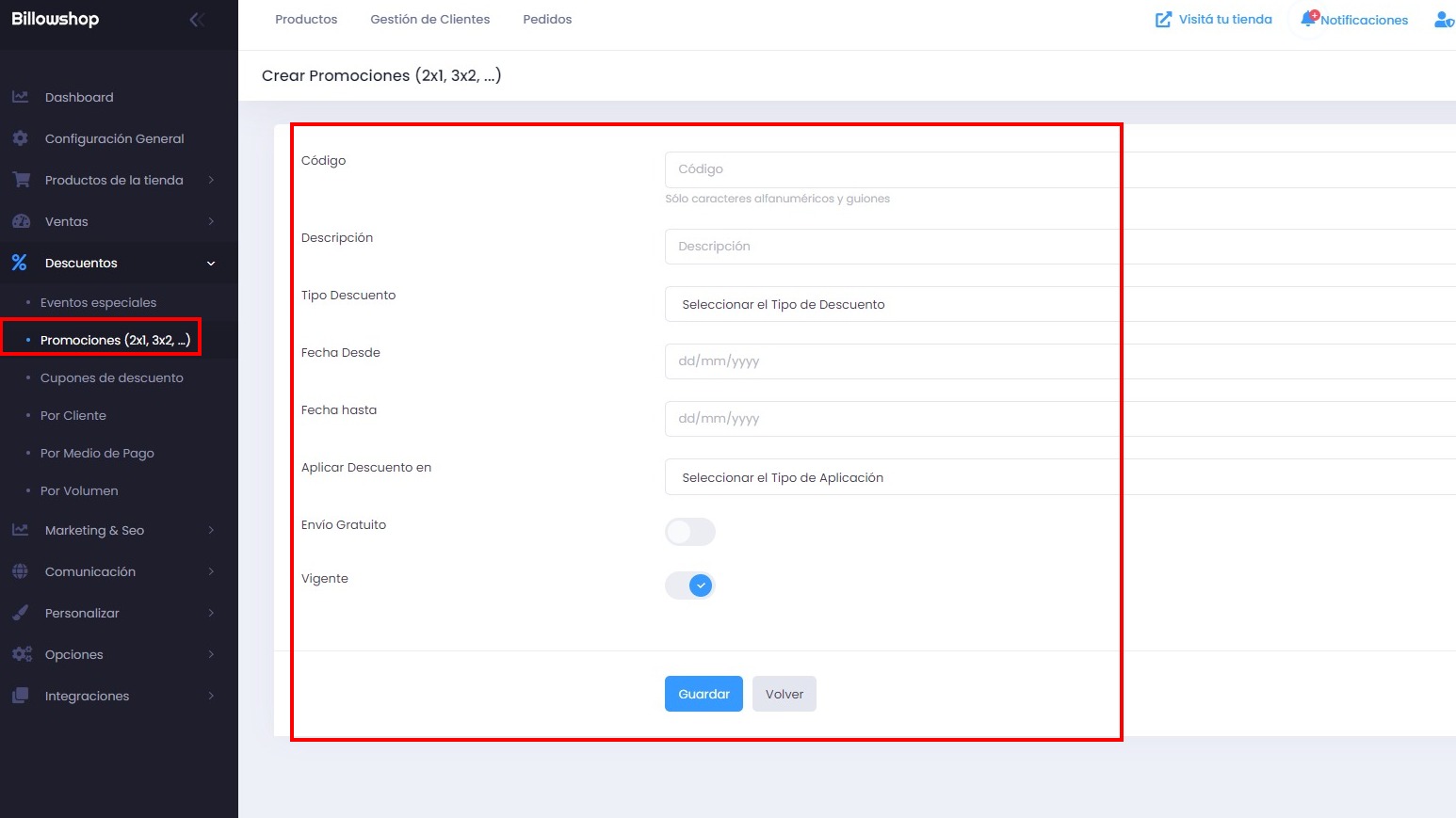Image resolution: width=1456 pixels, height=818 pixels.
Task: Expand the Ventas sidebar menu
Action: (x=113, y=221)
